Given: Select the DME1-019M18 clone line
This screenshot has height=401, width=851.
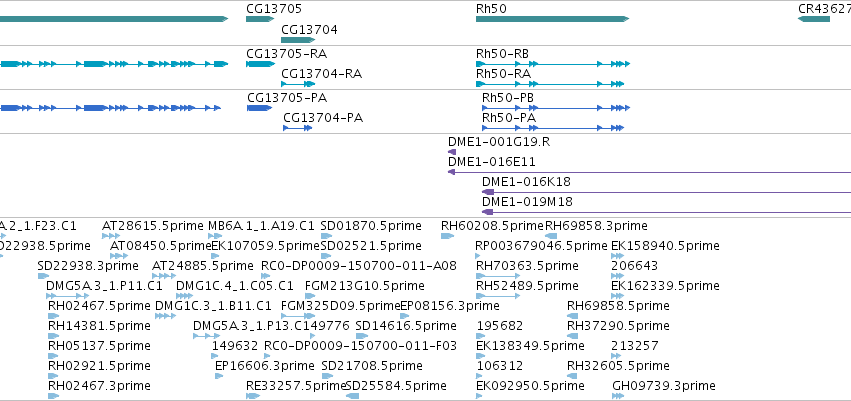Looking at the screenshot, I should (666, 212).
